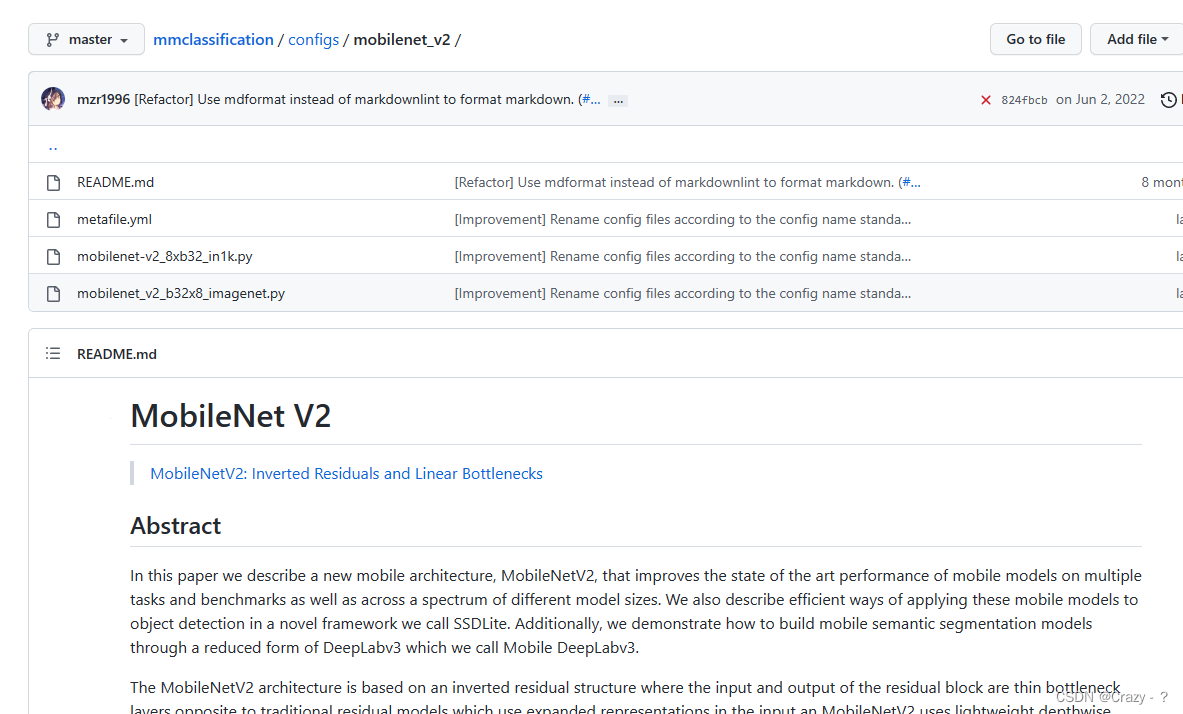
Task: Click the file icon beside mobilenet_v2_b32x8_imagenet.py
Action: coord(53,293)
